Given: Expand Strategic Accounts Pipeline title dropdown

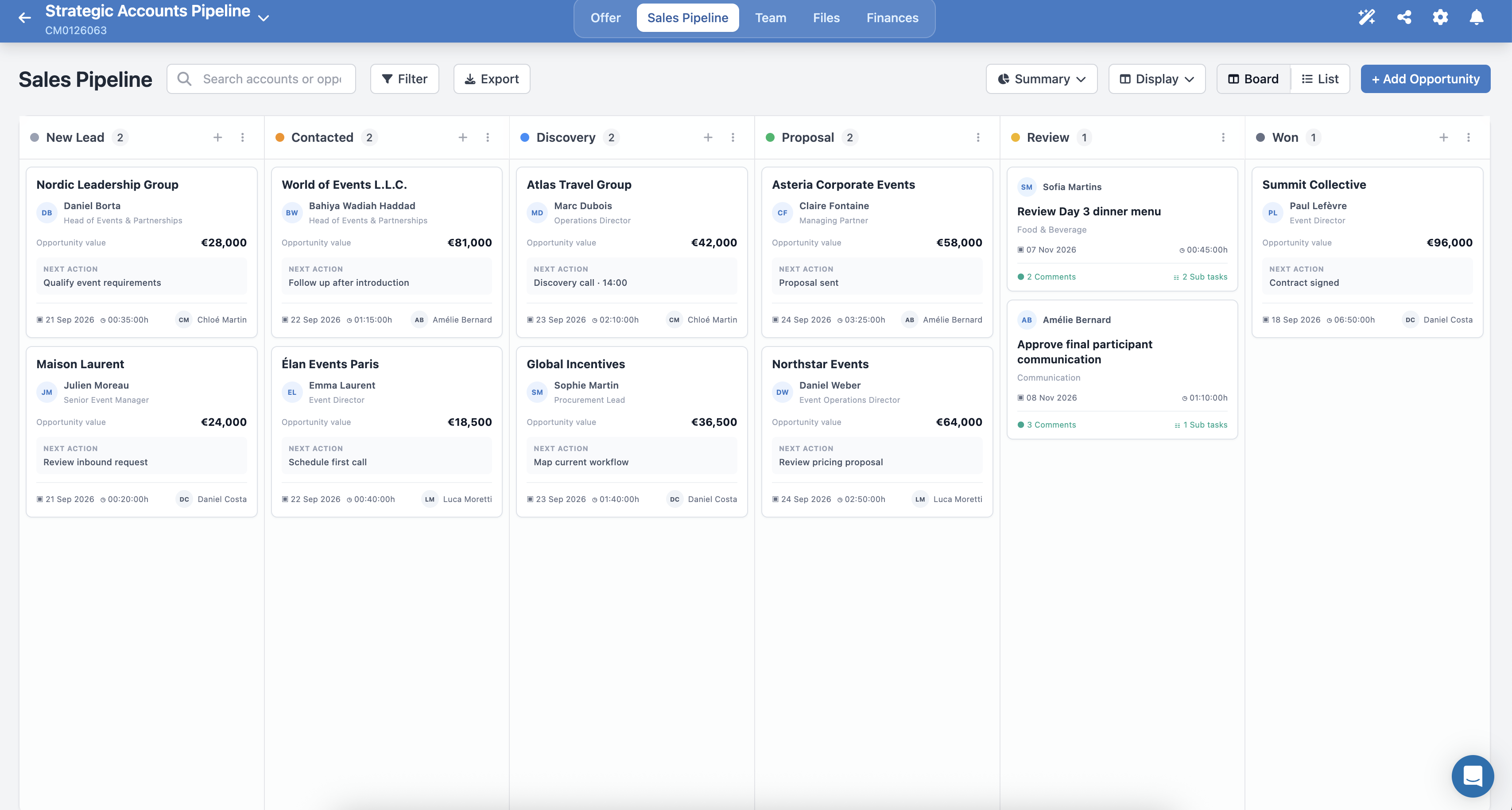Looking at the screenshot, I should [x=264, y=18].
